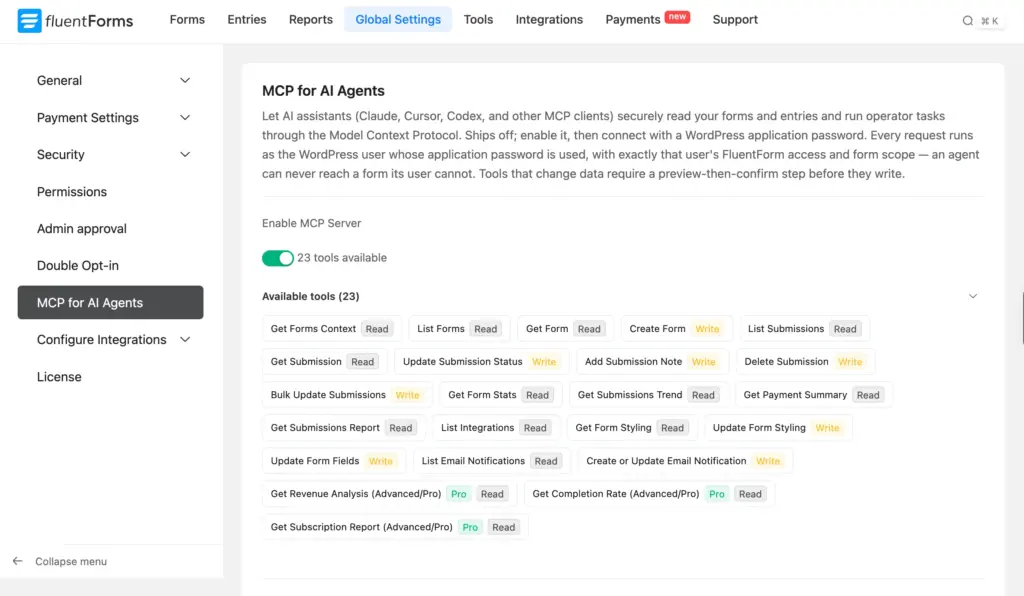Click the Get Payment Summary tool chip
Viewport: 1024px width, 596px height.
(x=813, y=395)
